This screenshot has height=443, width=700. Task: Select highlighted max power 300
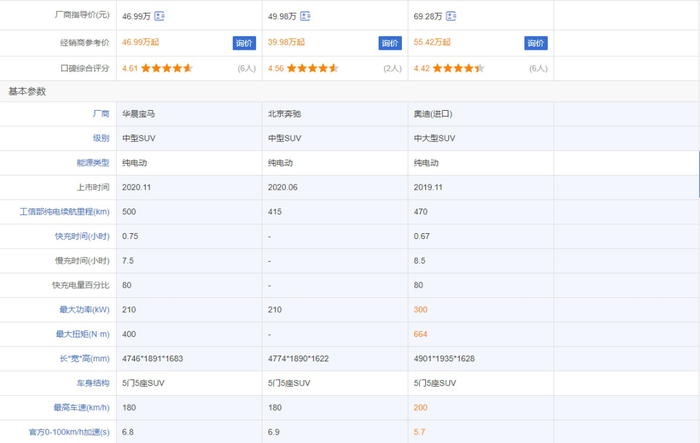point(421,309)
